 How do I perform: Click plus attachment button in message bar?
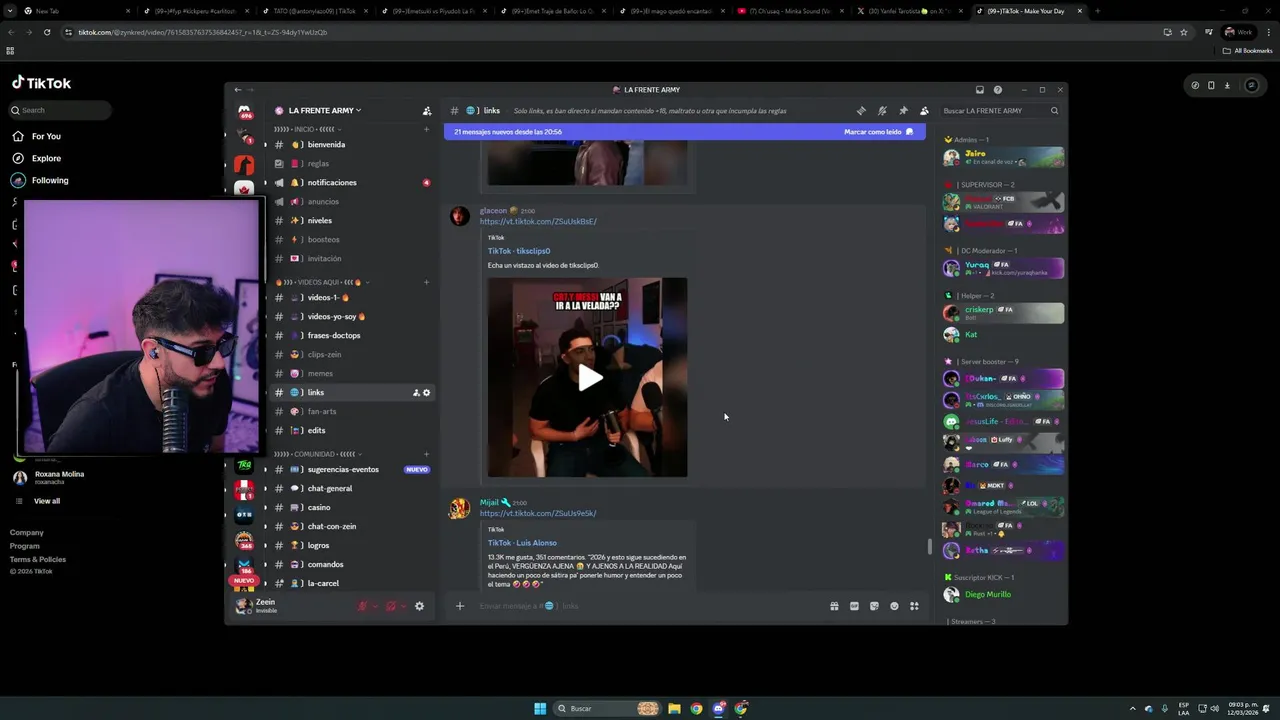460,606
